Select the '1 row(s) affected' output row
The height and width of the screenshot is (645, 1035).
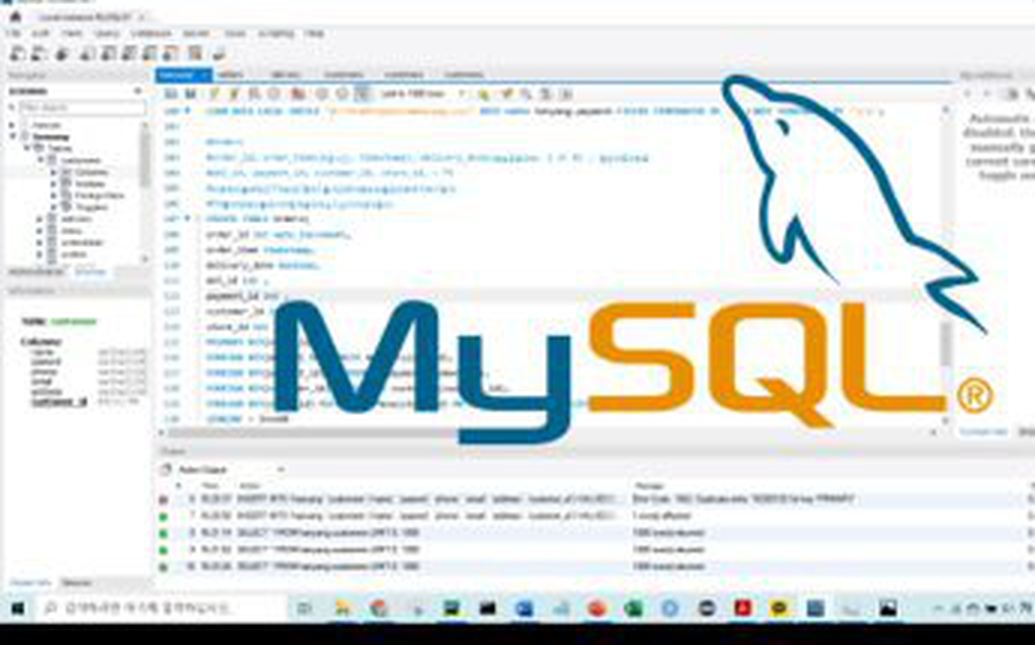[x=593, y=516]
